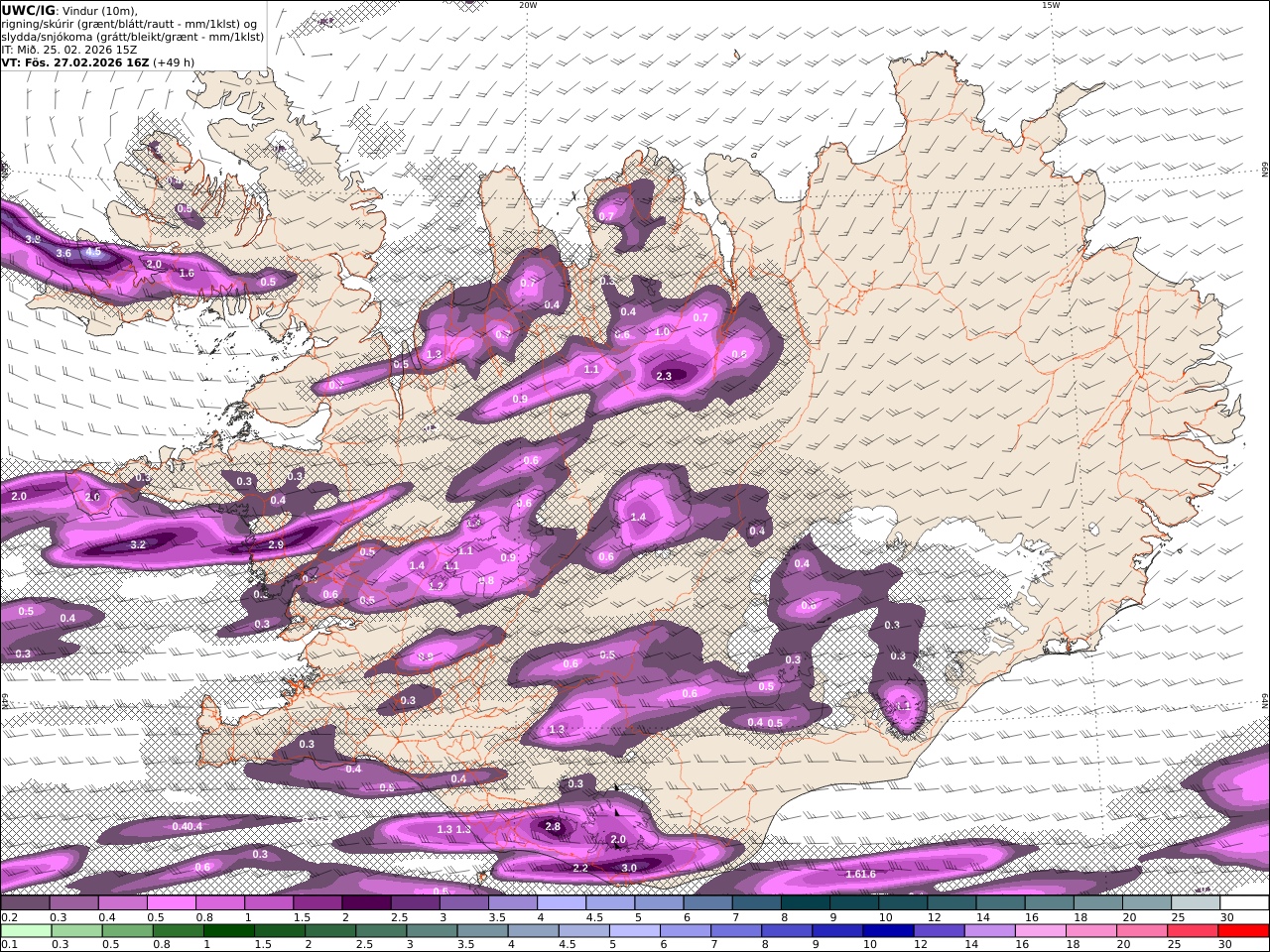The width and height of the screenshot is (1270, 952).
Task: Click the 'slydda/snjókoma (grátt/bleikt/grænt - mm/1klst)' line
Action: pos(133,37)
